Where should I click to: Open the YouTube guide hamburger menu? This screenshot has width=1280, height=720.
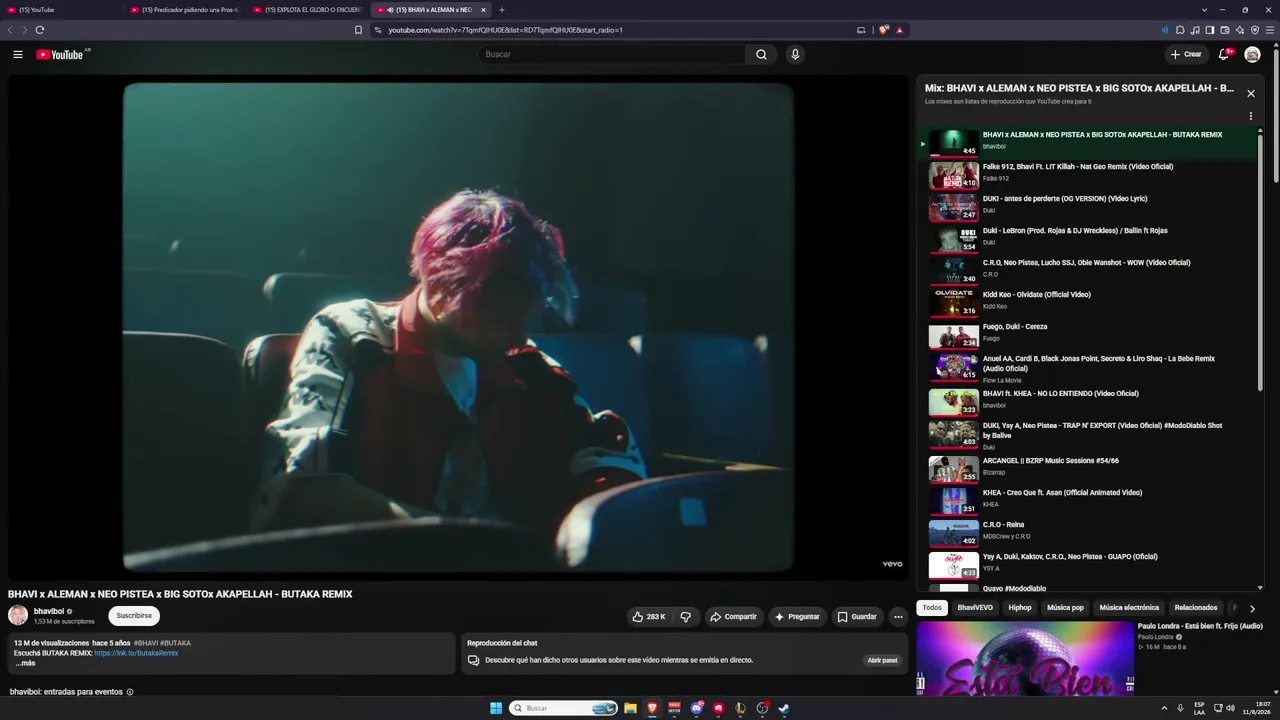tap(18, 54)
